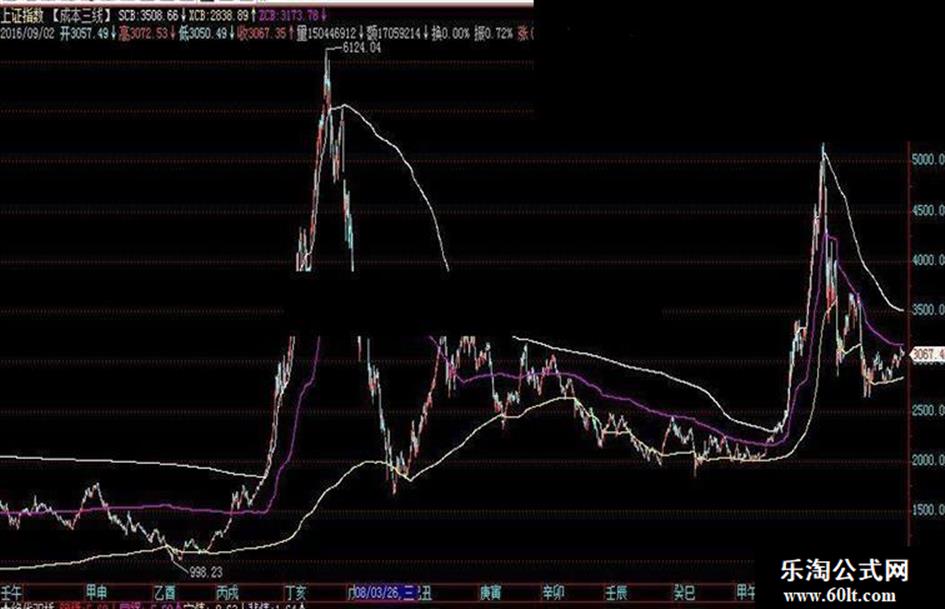Click the date 2016/09/02 in info bar
Screen dimensions: 945x609
pyautogui.click(x=27, y=34)
